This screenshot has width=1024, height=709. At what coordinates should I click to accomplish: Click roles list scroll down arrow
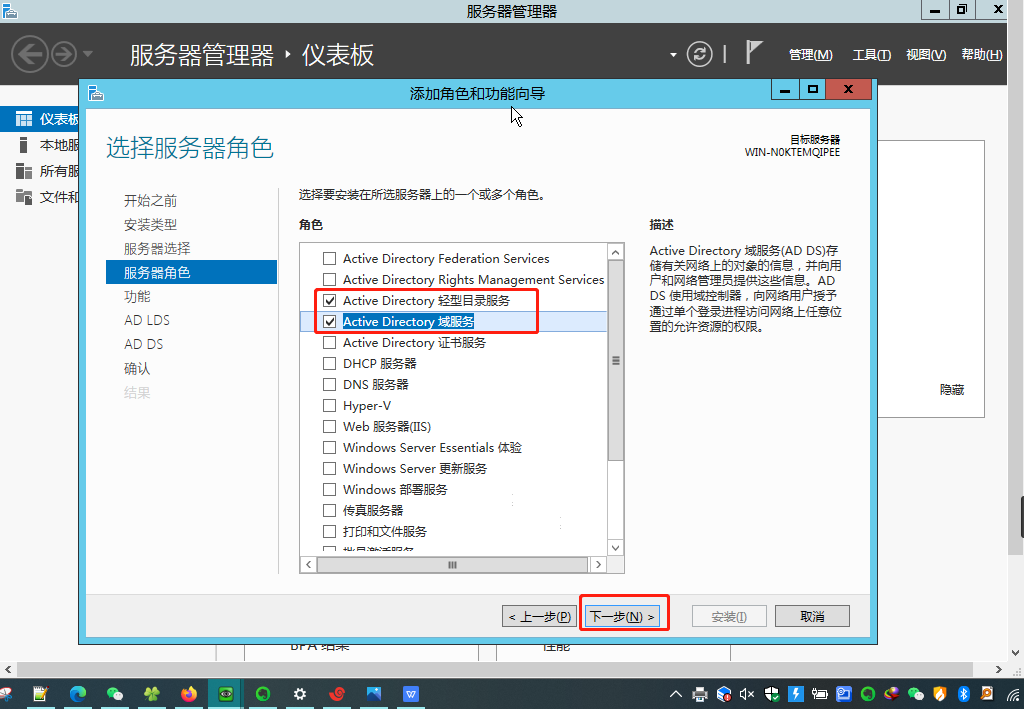click(615, 547)
